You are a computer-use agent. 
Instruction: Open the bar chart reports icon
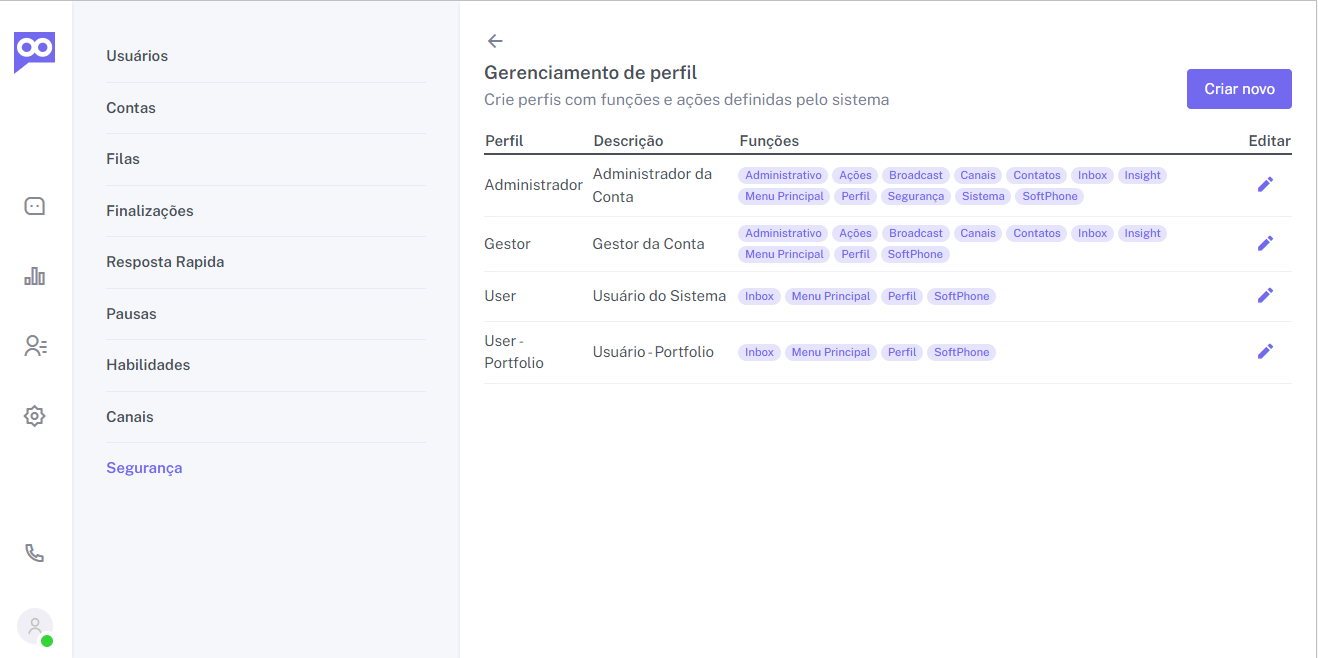pos(35,276)
